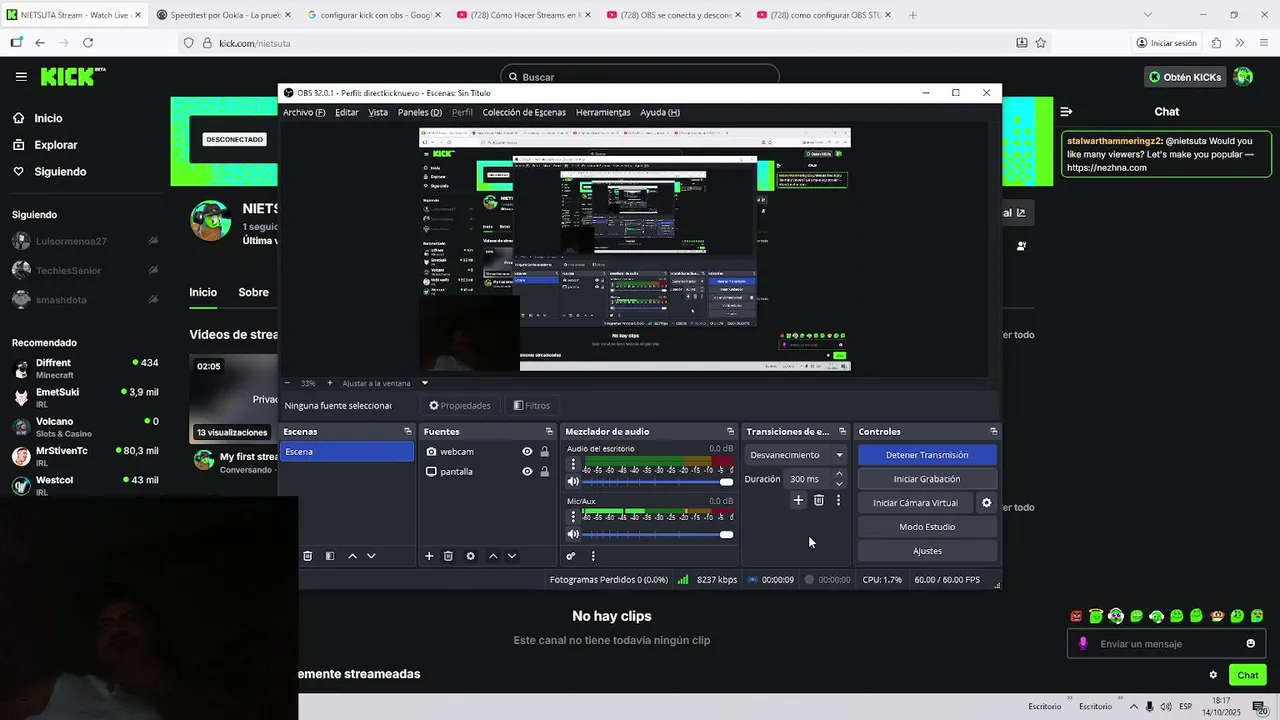Click Obtén KICKs button
Viewport: 1280px width, 720px height.
pyautogui.click(x=1185, y=77)
